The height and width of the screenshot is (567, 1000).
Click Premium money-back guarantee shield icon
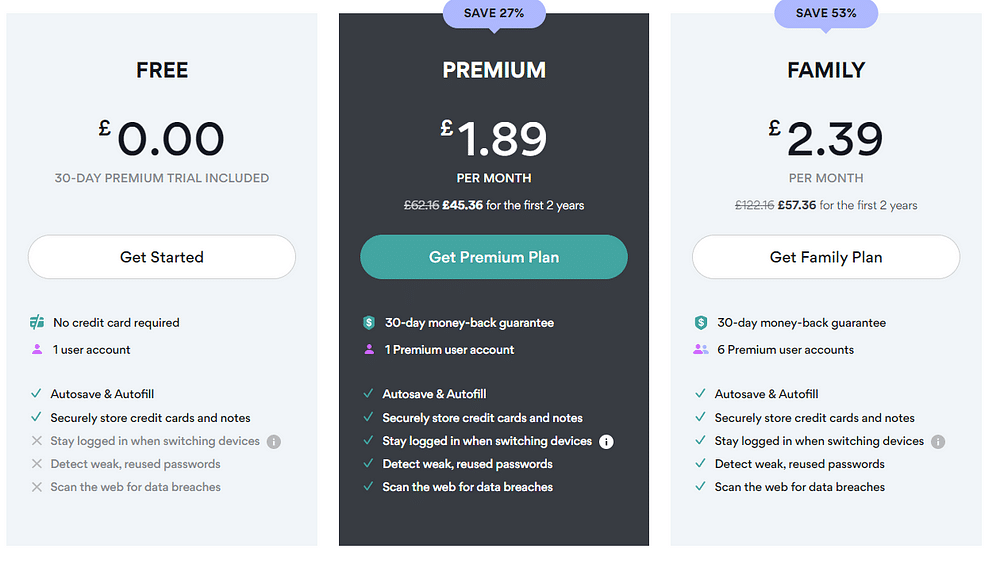[369, 323]
